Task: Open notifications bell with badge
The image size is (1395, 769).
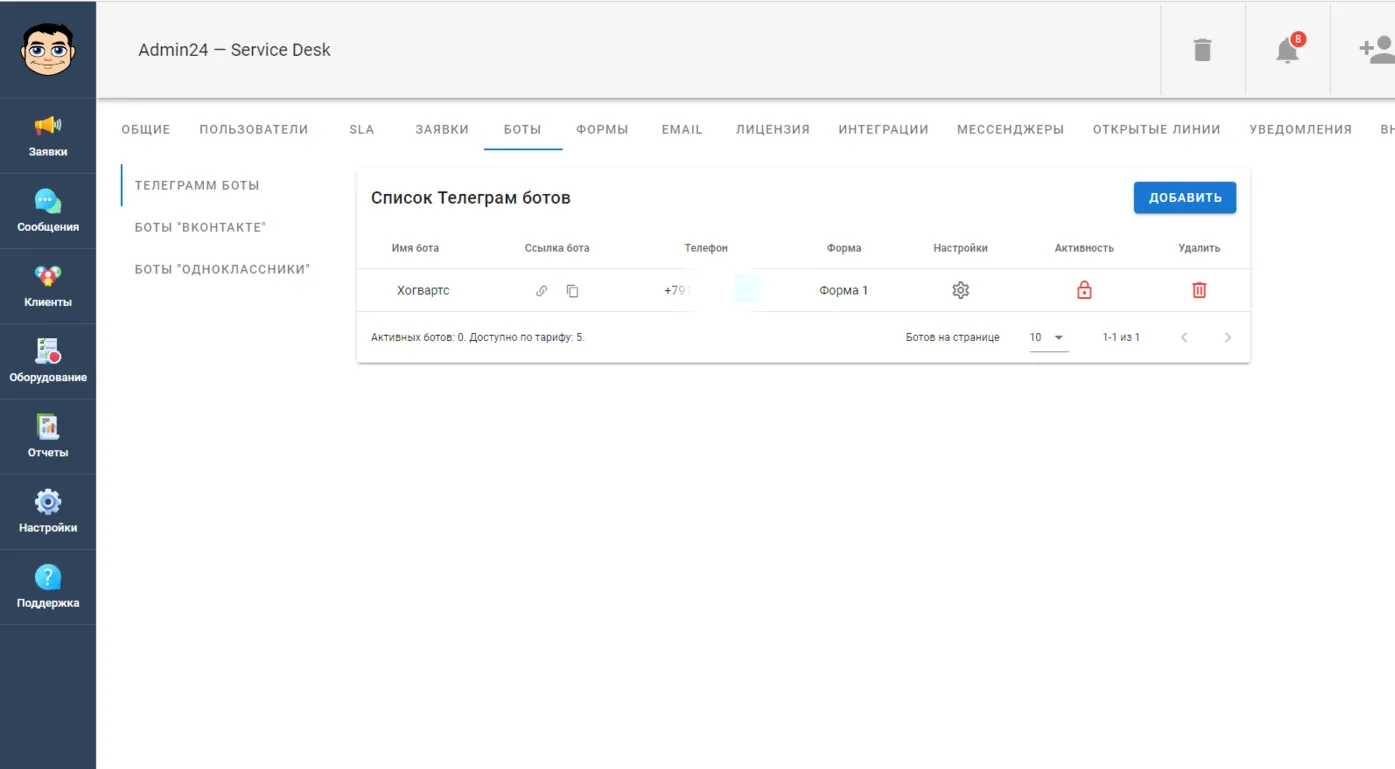Action: (1288, 49)
